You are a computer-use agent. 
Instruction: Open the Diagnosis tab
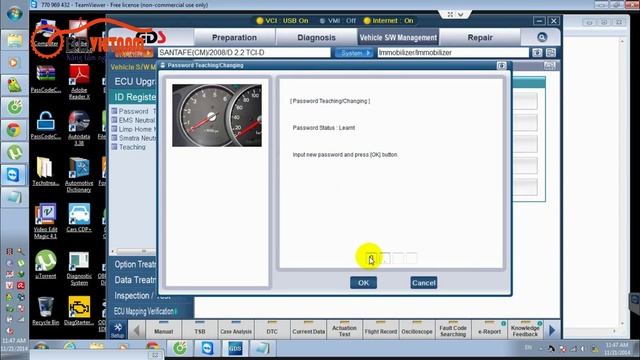click(x=316, y=38)
